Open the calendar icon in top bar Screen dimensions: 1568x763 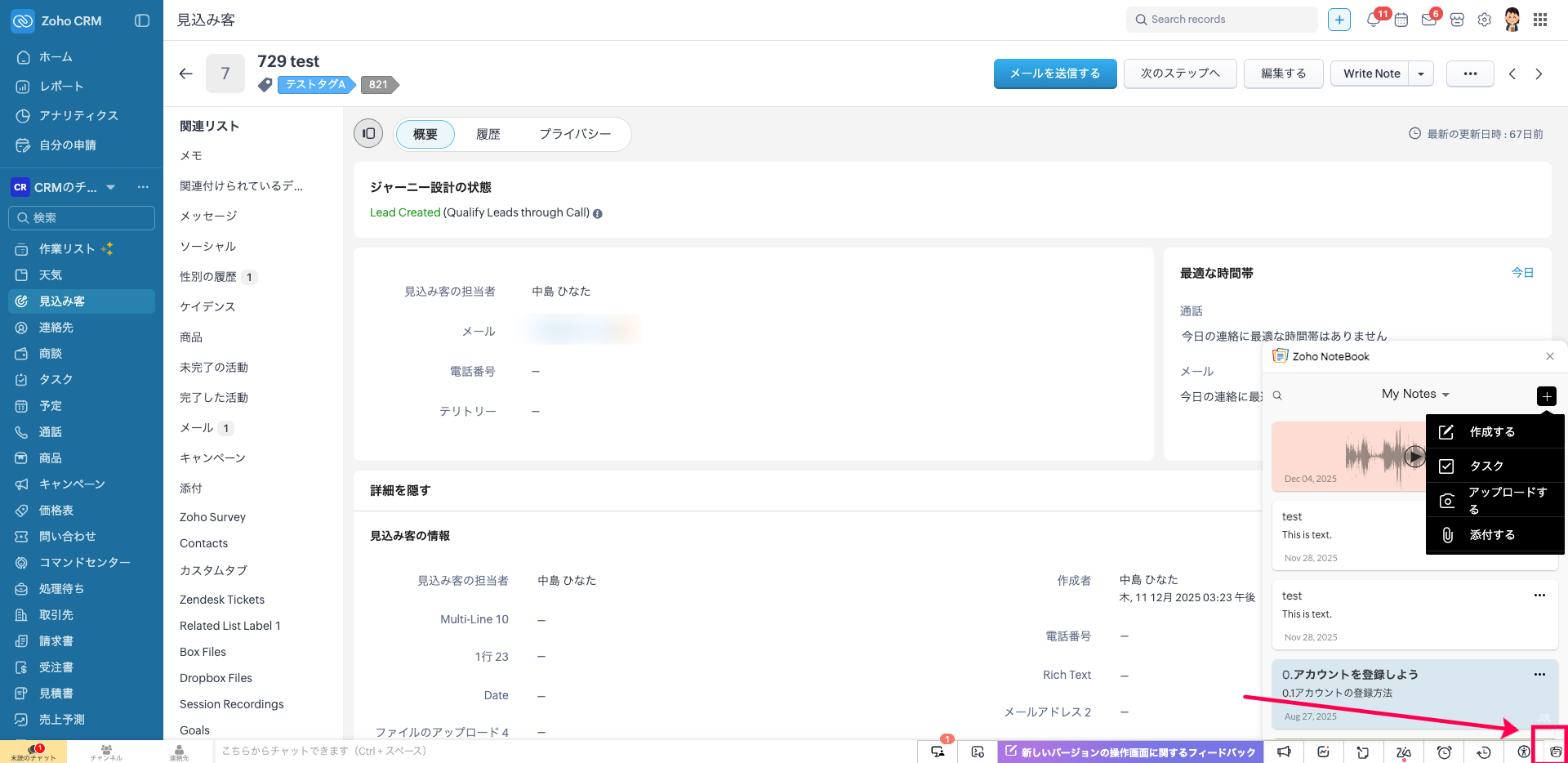pyautogui.click(x=1401, y=20)
